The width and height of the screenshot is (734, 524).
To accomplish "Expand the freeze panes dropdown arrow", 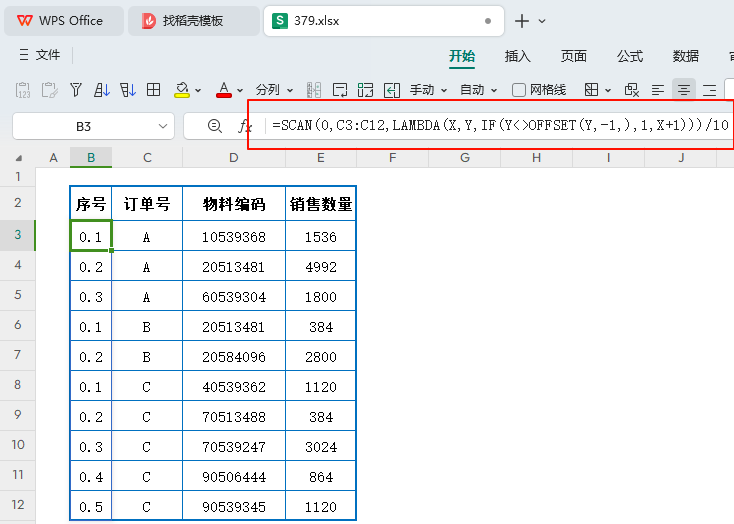I will coord(608,90).
